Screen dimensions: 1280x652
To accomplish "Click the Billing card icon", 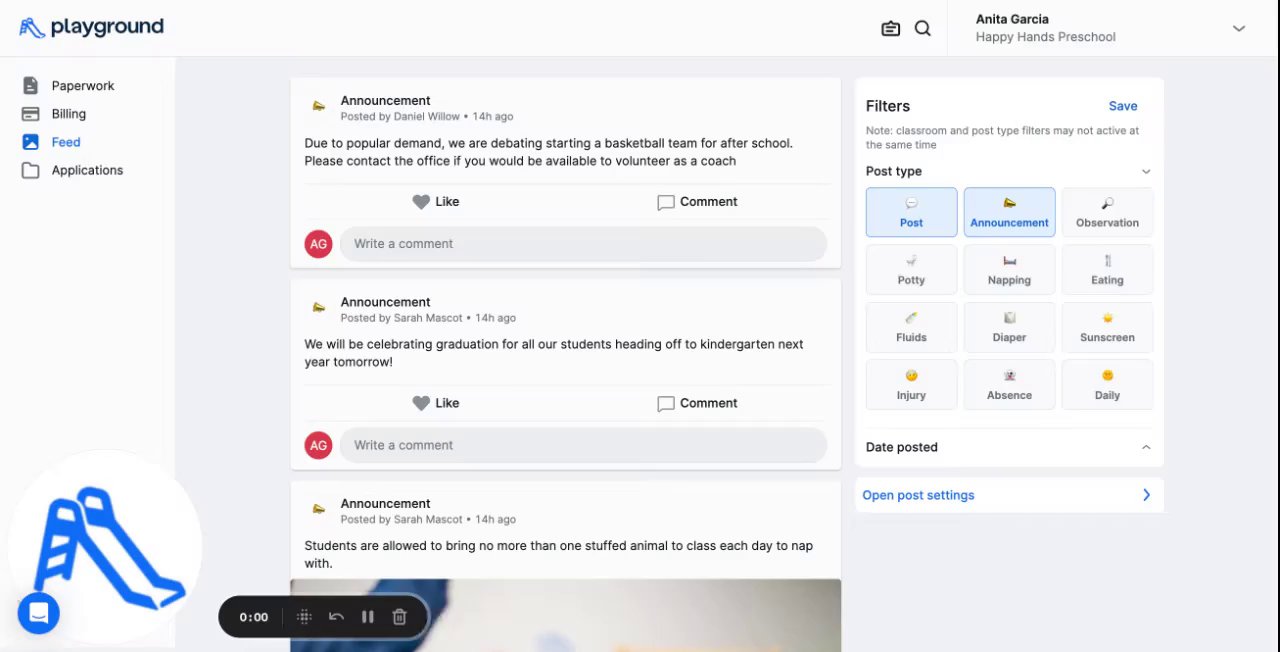I will pyautogui.click(x=31, y=114).
